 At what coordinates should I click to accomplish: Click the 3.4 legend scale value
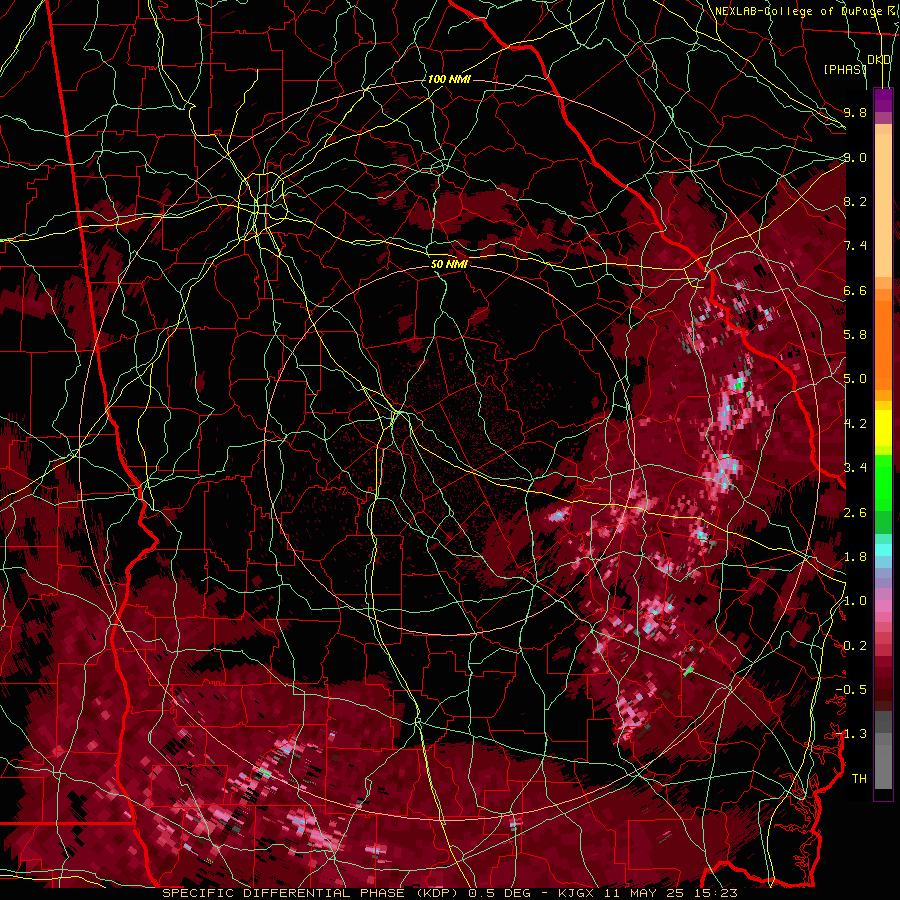click(x=855, y=468)
